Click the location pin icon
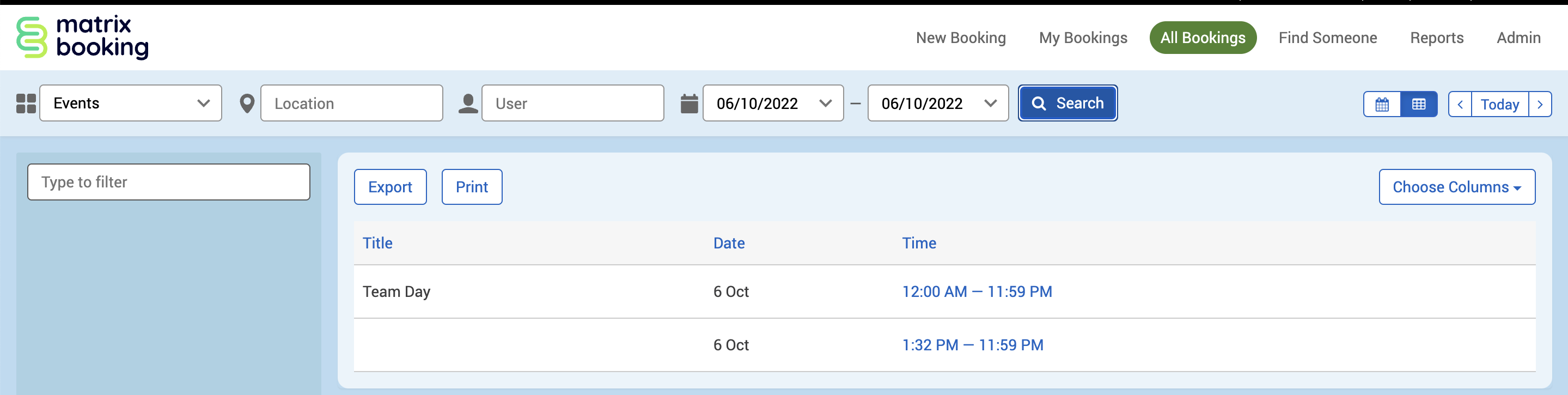1568x395 pixels. pos(247,104)
